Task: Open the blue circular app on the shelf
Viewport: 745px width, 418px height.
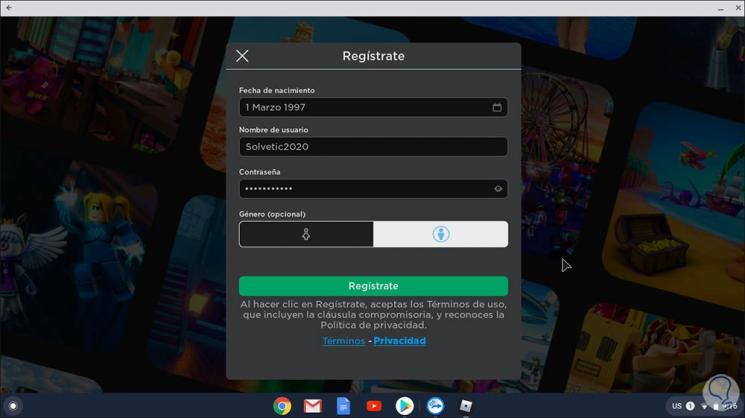Action: tap(435, 406)
